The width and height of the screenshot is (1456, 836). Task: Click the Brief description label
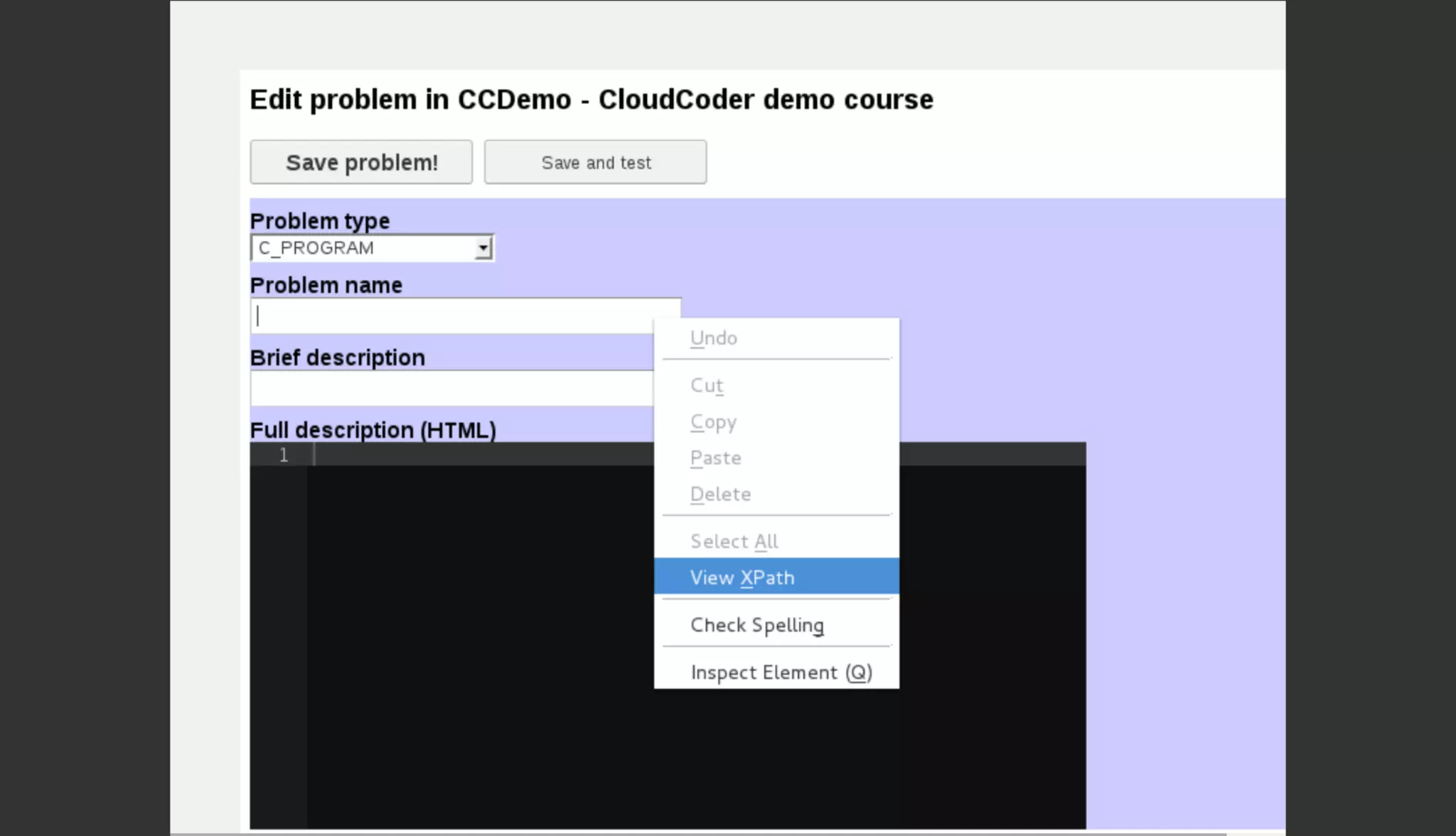pos(338,358)
